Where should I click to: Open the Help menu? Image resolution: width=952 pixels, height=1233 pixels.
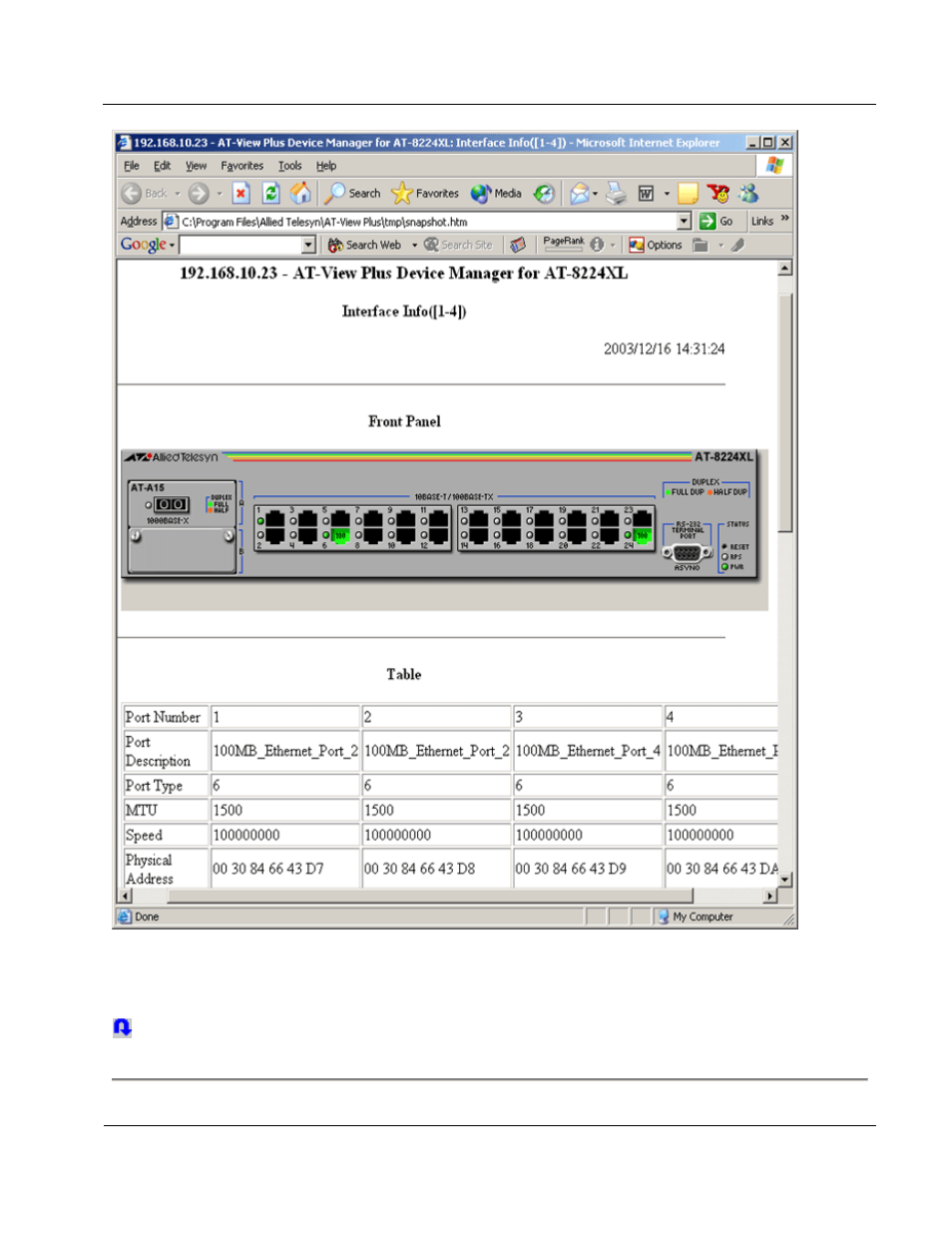[x=326, y=166]
